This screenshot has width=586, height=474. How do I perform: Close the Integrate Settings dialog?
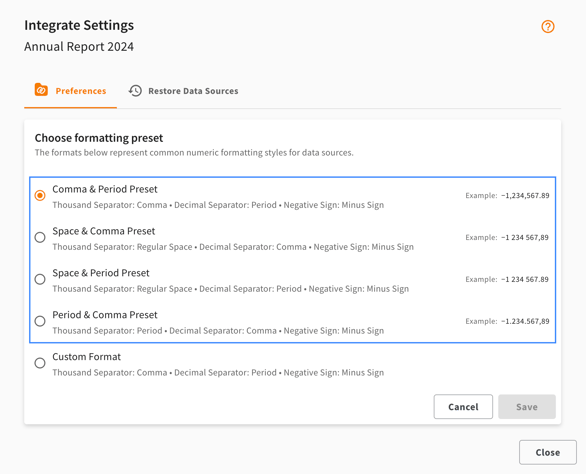(548, 452)
